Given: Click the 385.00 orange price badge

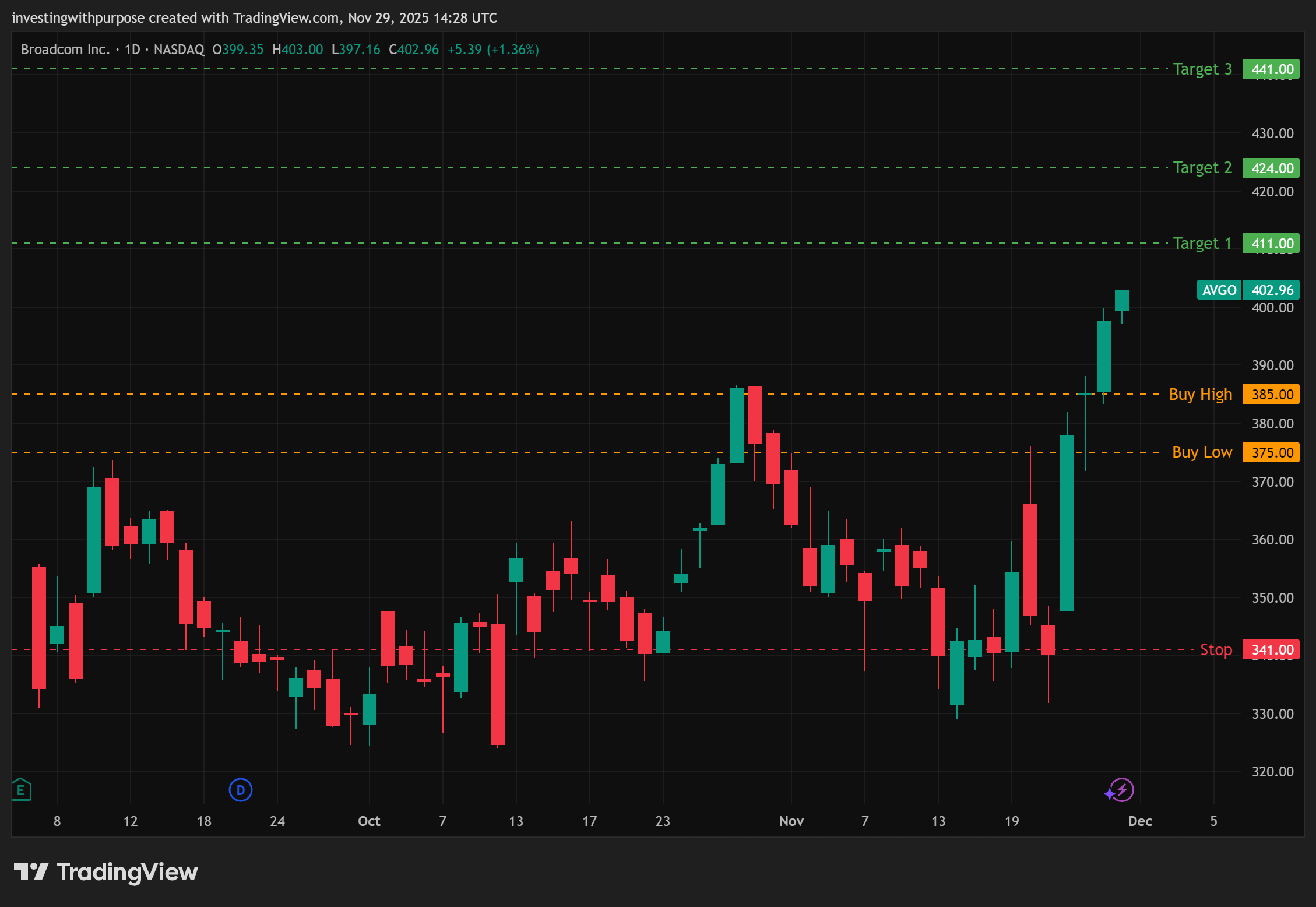Looking at the screenshot, I should pos(1271,394).
